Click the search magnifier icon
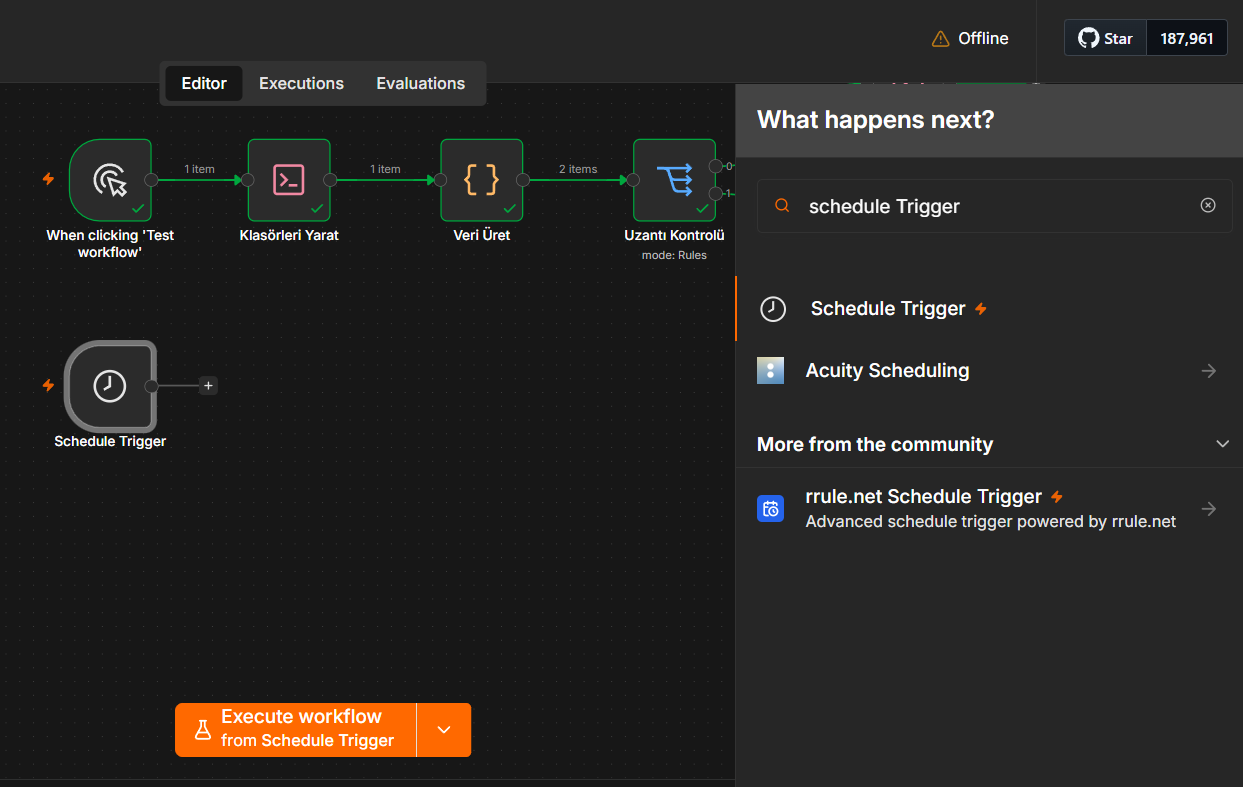This screenshot has width=1243, height=787. [783, 205]
